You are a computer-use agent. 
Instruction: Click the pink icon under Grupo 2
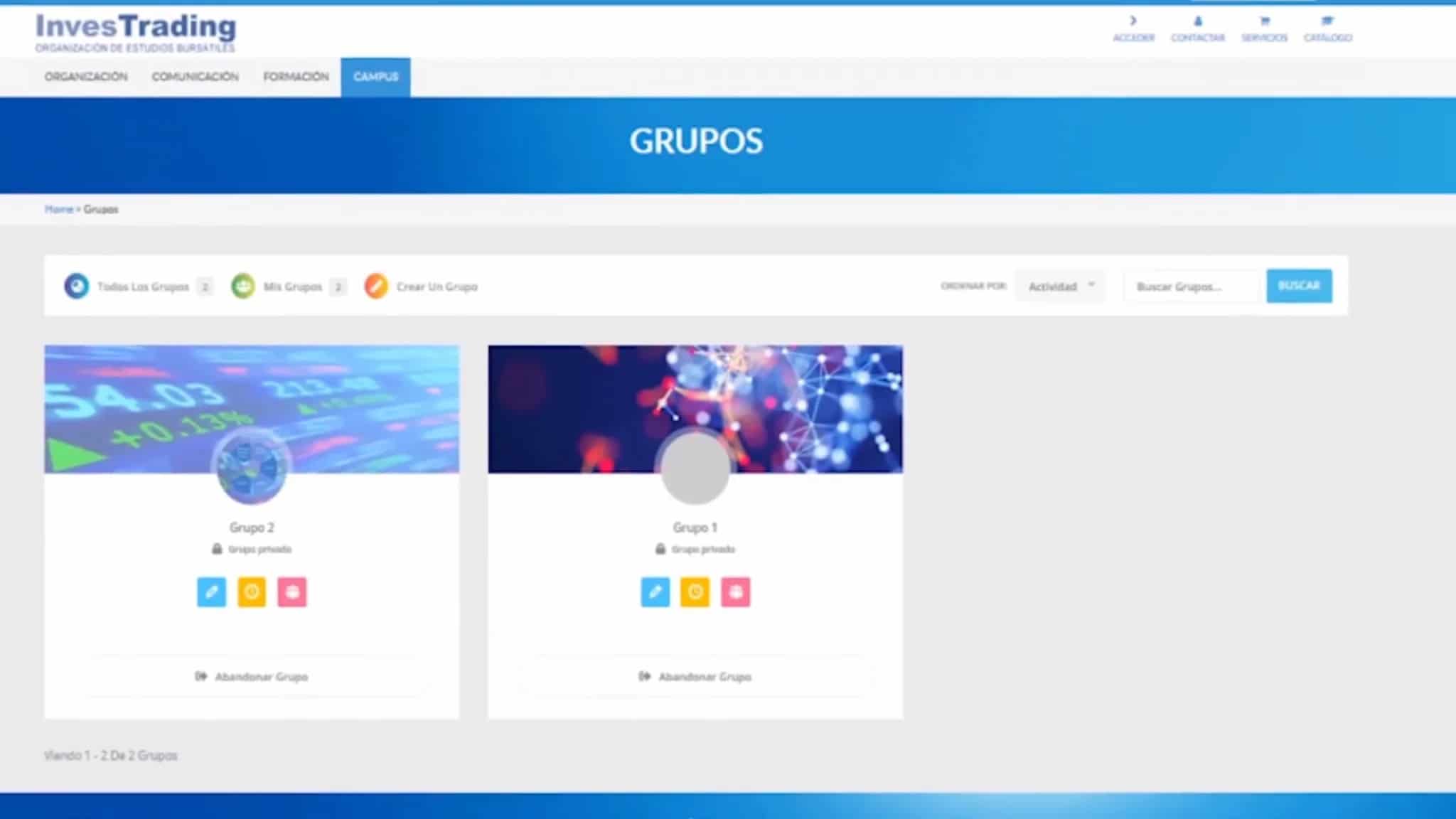[x=292, y=591]
